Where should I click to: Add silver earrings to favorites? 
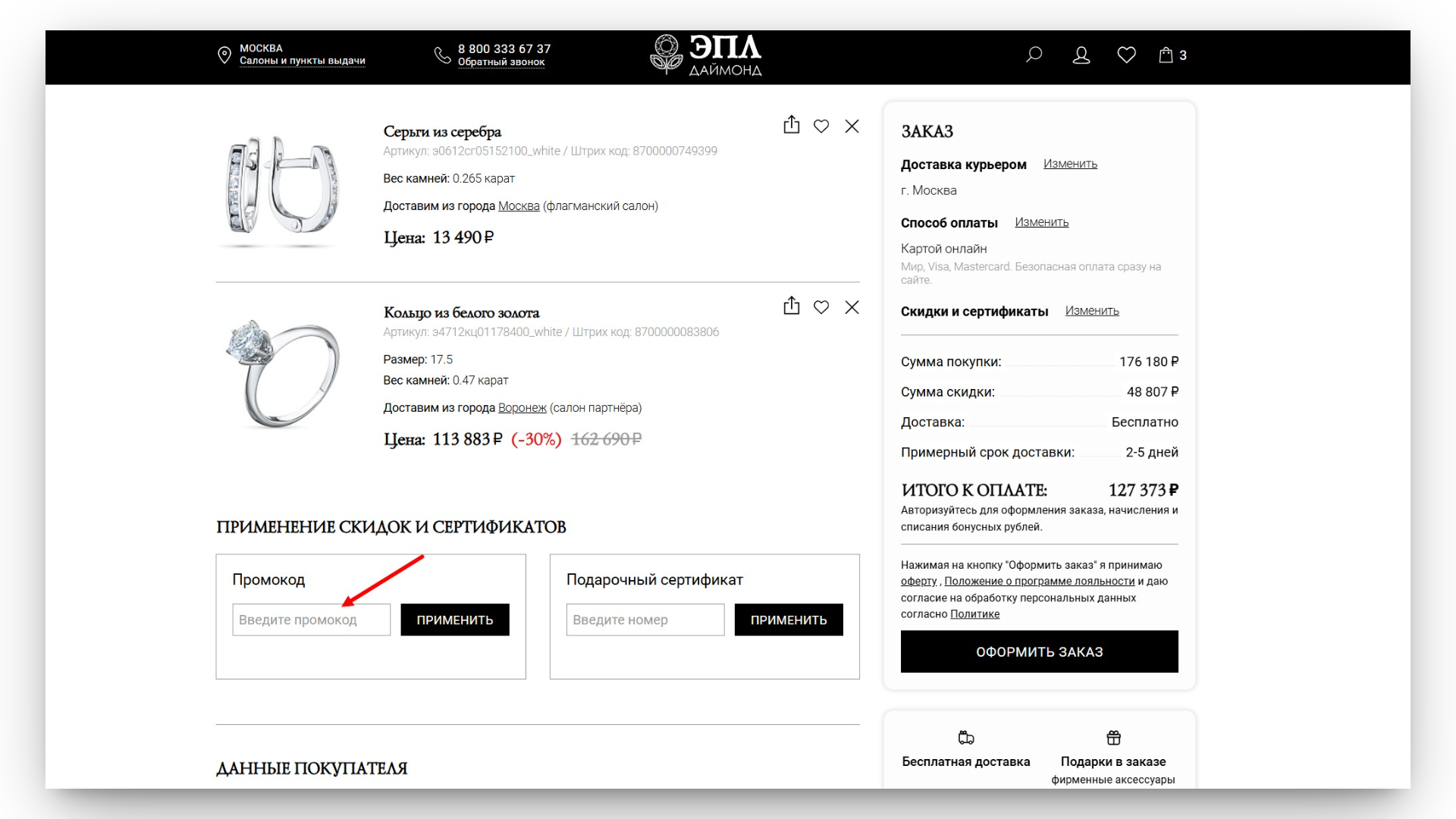(x=821, y=126)
